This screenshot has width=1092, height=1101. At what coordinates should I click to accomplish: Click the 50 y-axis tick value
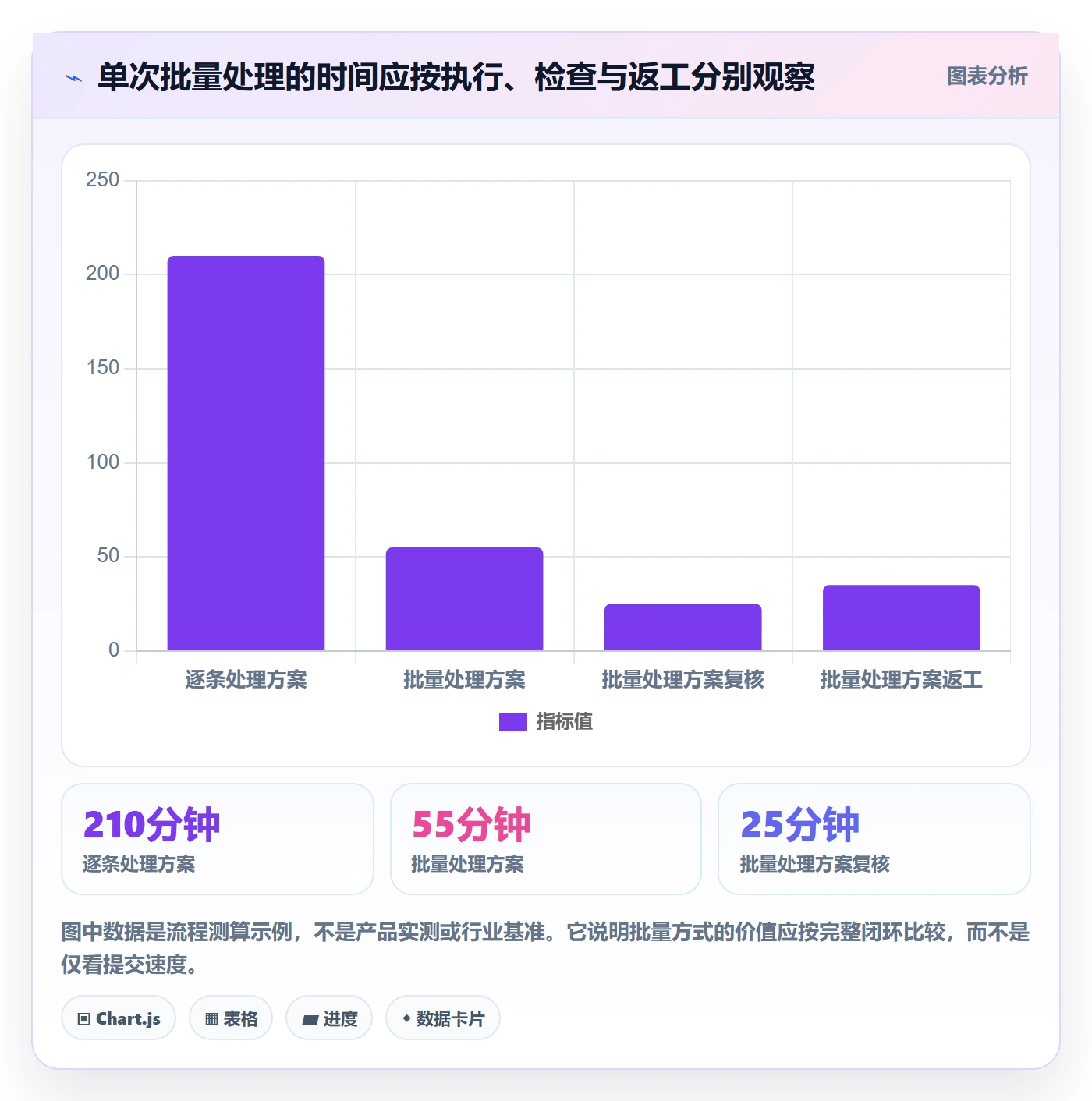(x=108, y=556)
